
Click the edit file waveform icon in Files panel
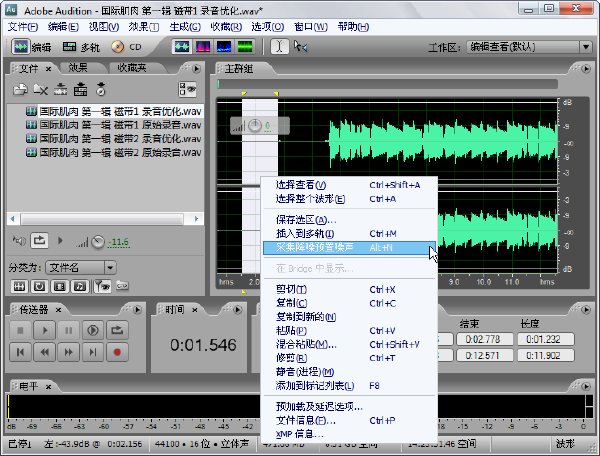point(60,90)
